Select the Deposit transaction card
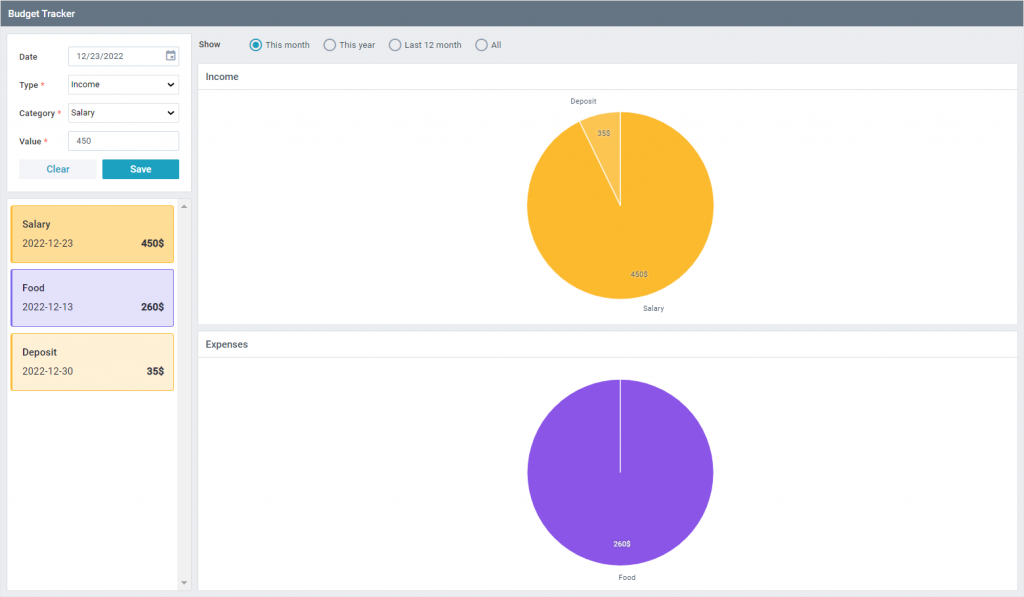 (x=92, y=361)
